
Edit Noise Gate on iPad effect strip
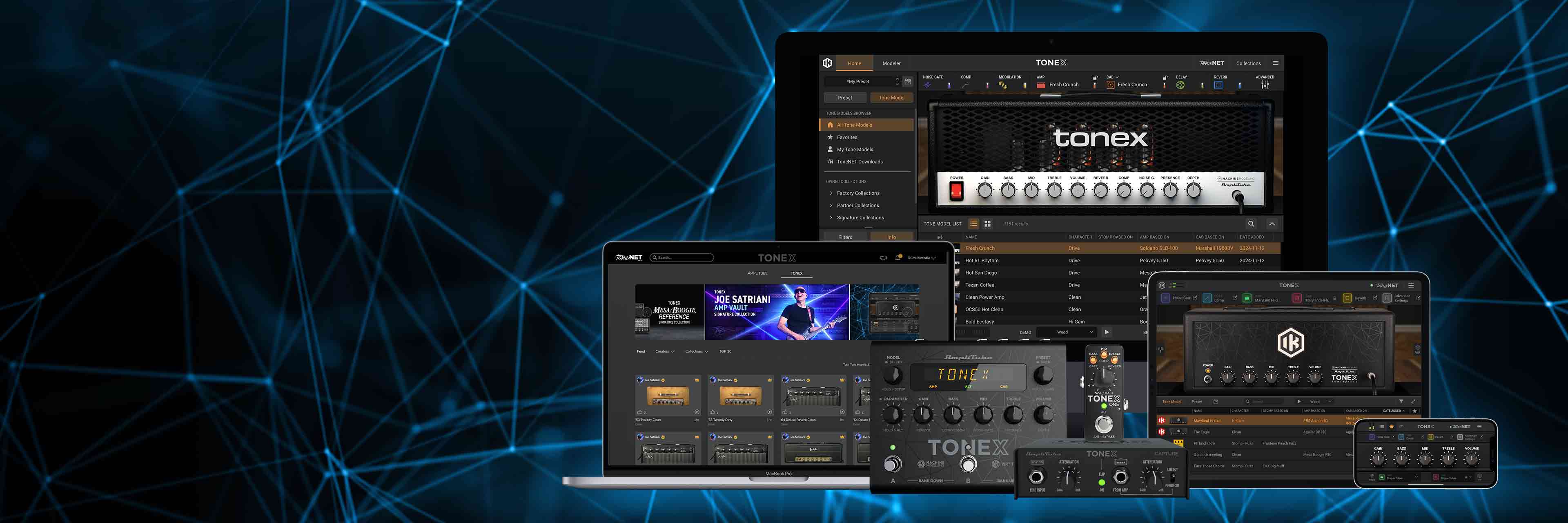pos(1195,298)
